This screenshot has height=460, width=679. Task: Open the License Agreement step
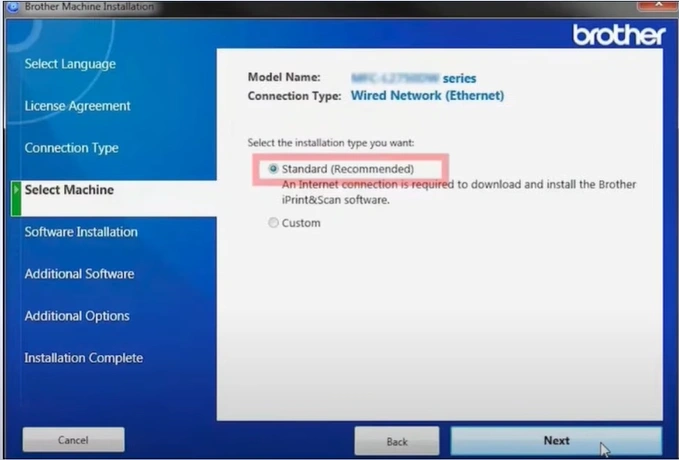click(x=77, y=106)
